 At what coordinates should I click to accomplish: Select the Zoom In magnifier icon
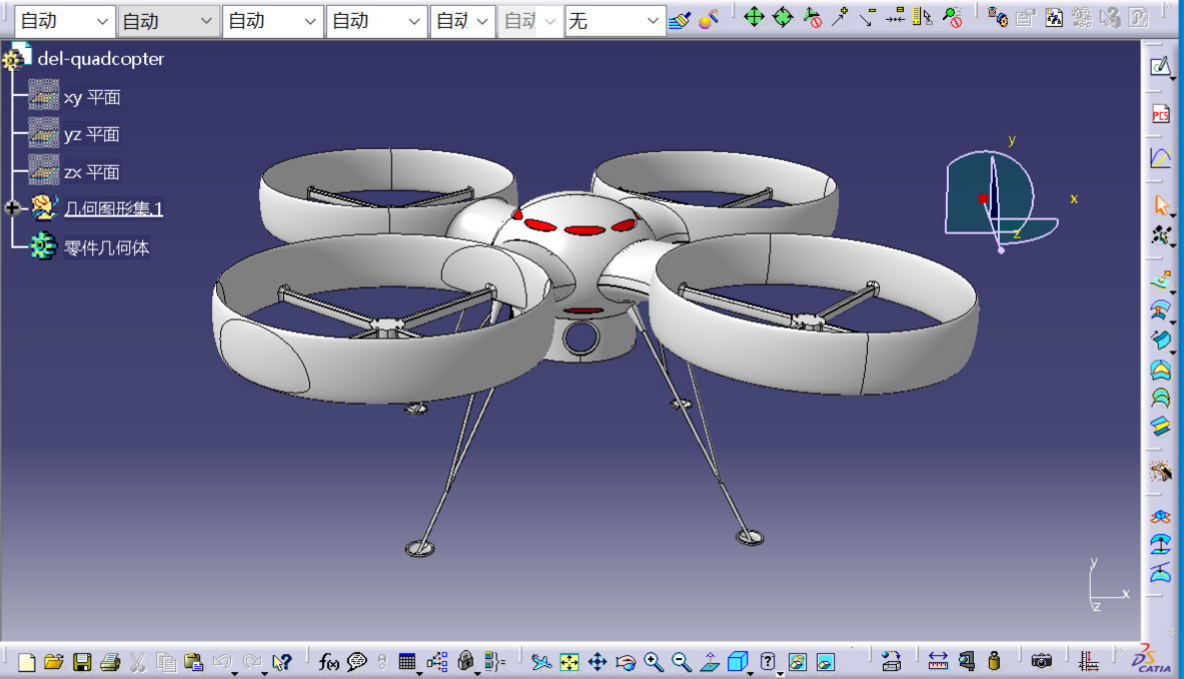[x=653, y=662]
